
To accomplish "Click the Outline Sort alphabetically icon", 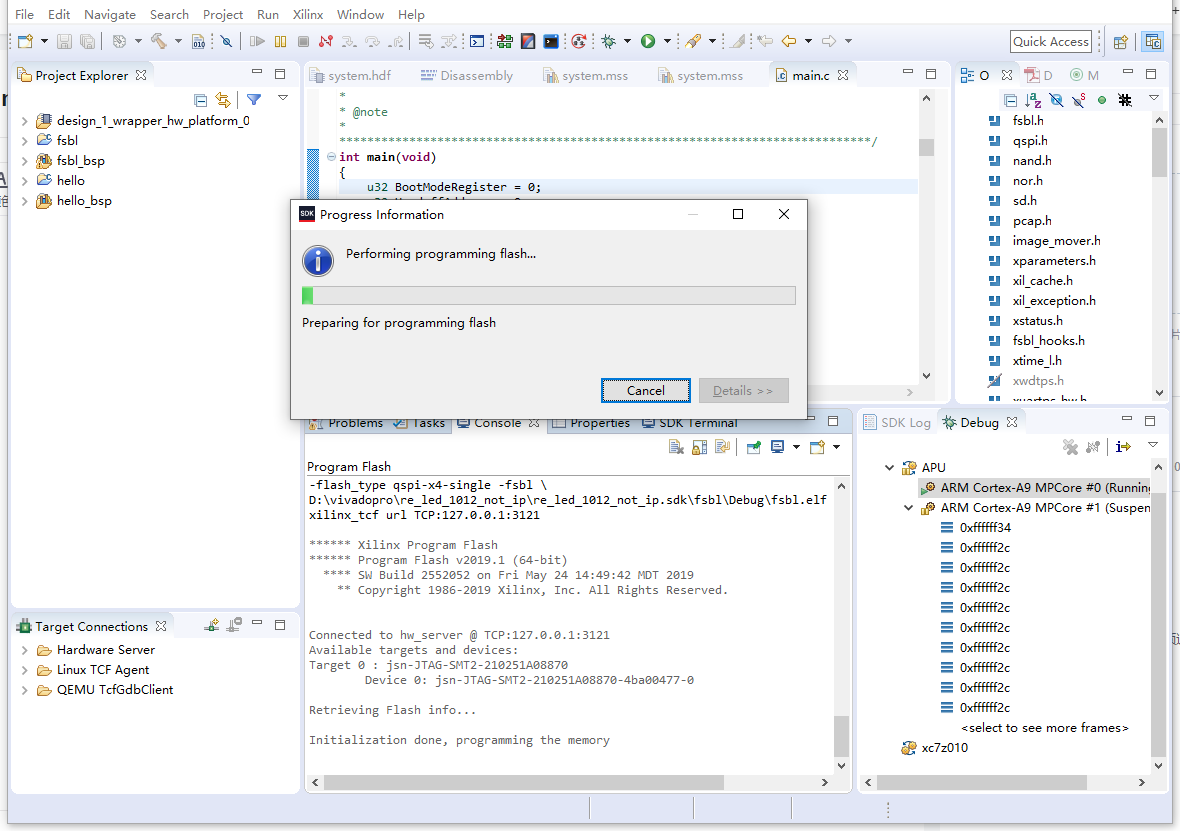I will pos(1033,99).
